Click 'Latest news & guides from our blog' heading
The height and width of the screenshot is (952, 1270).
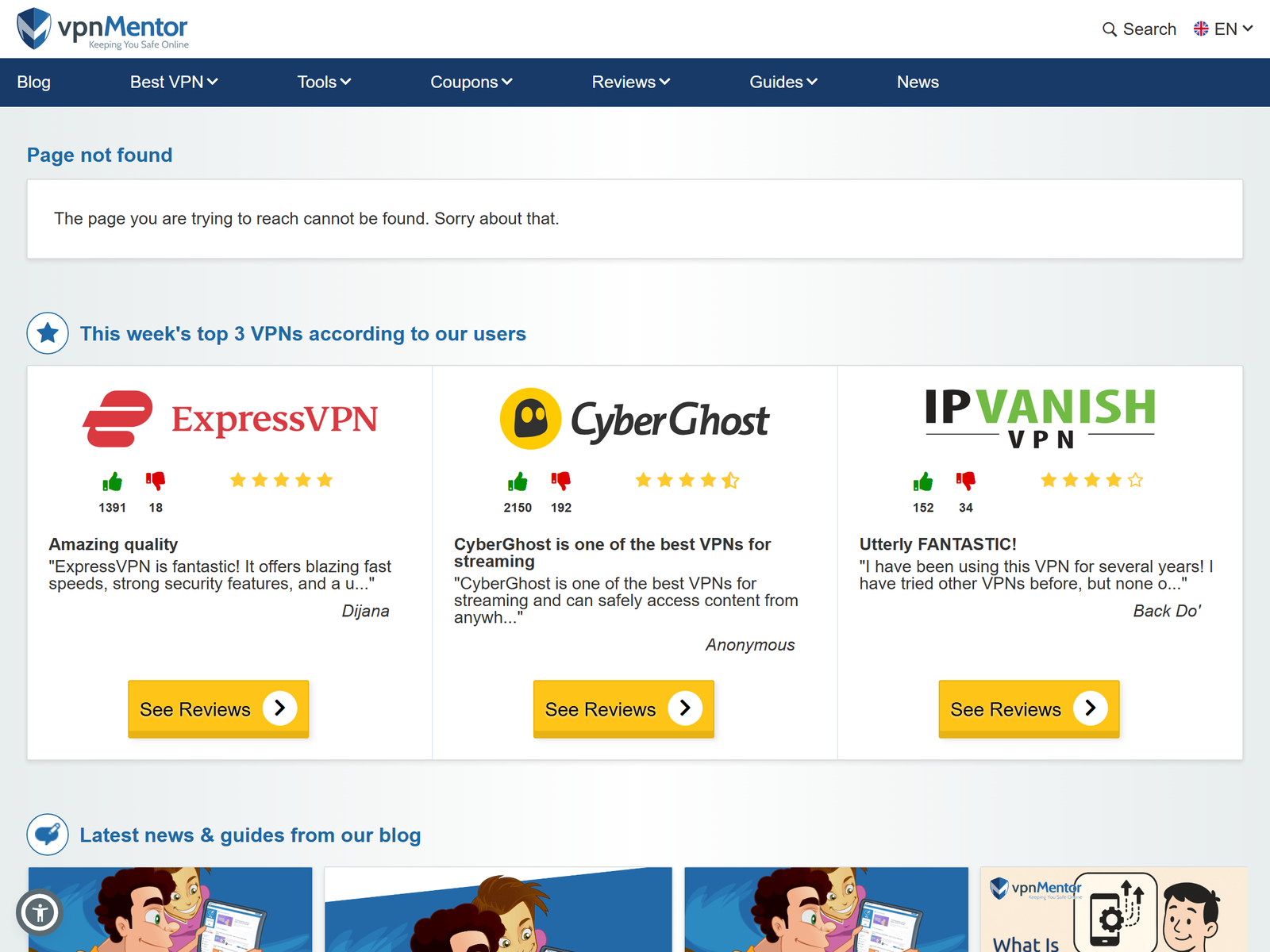pos(251,835)
